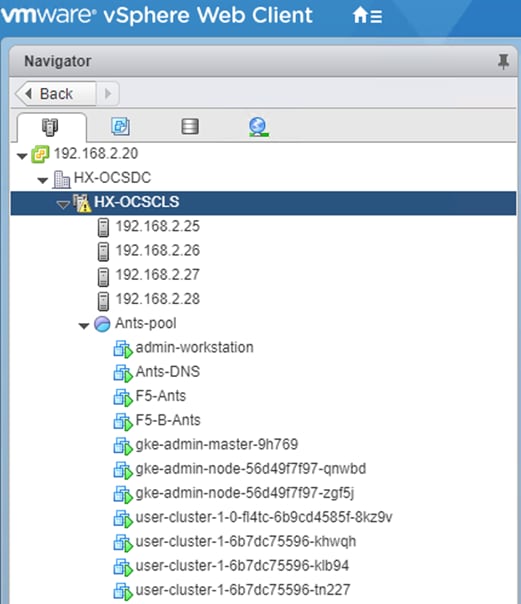Collapse the HX-OCSDC datacenter node
521x604 pixels.
(43, 180)
